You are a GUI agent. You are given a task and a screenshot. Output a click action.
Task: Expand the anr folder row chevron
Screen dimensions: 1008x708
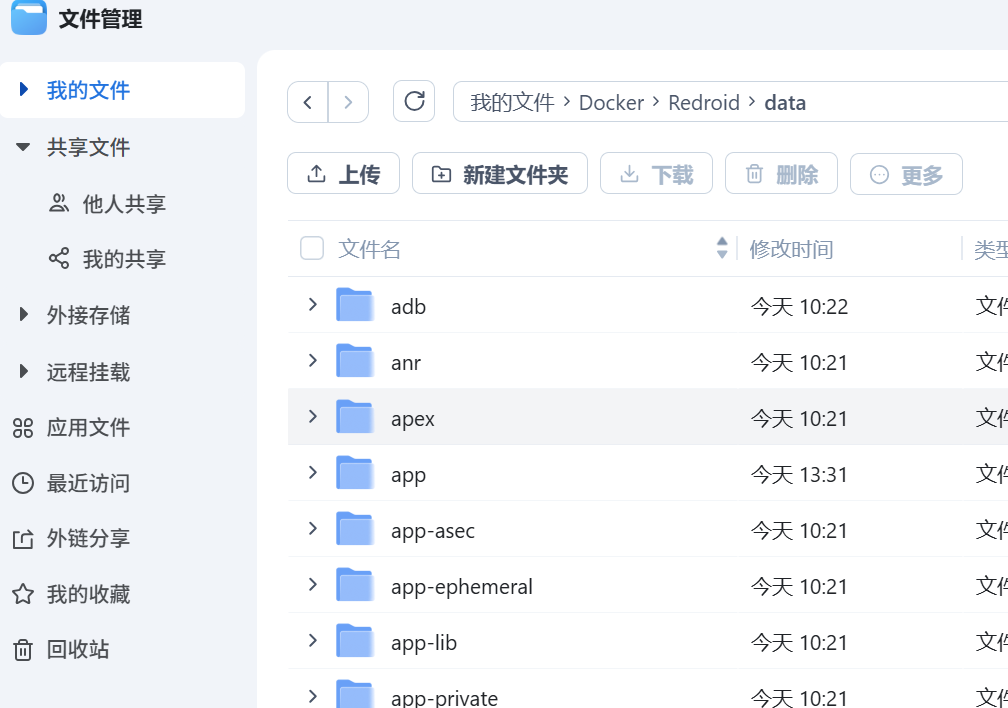(313, 360)
